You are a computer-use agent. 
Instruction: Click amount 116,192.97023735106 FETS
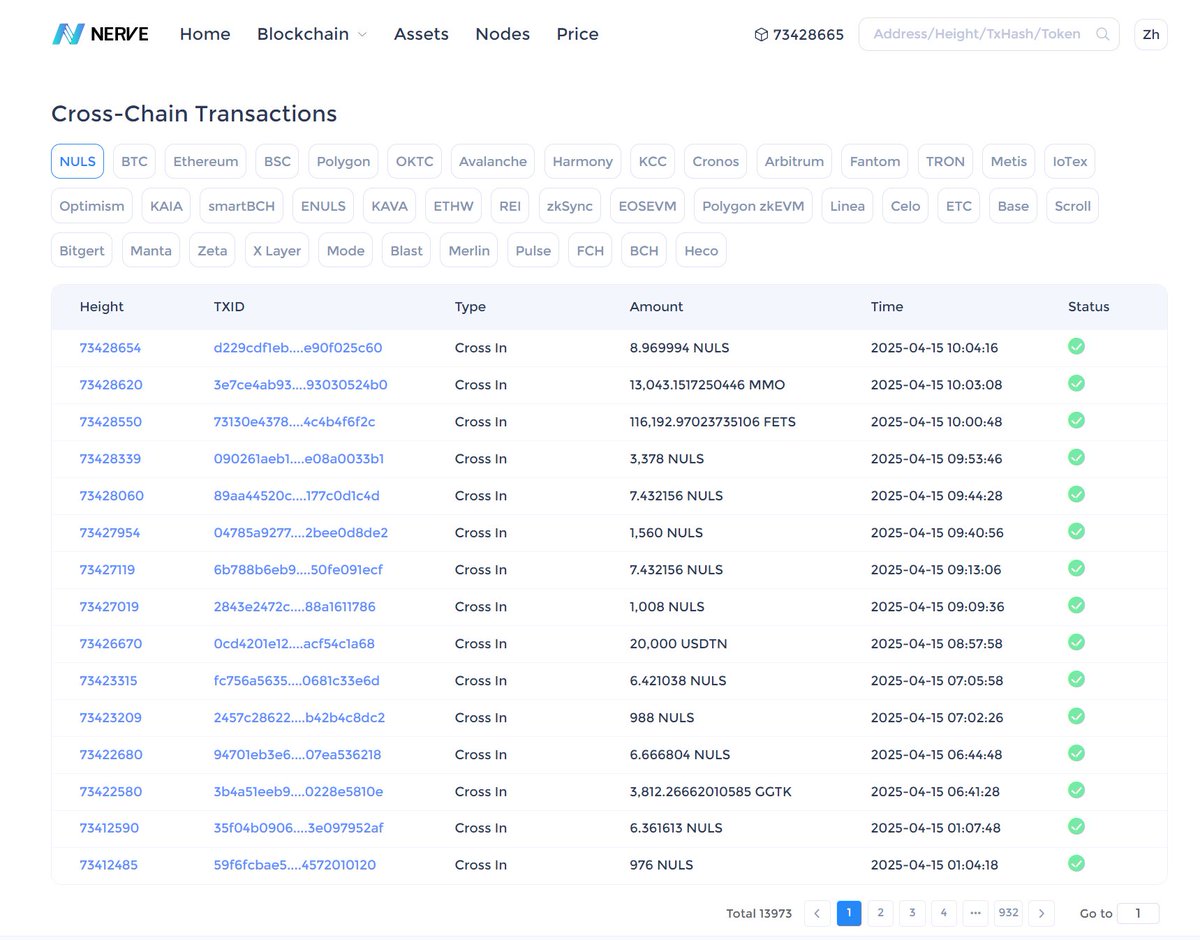[713, 422]
